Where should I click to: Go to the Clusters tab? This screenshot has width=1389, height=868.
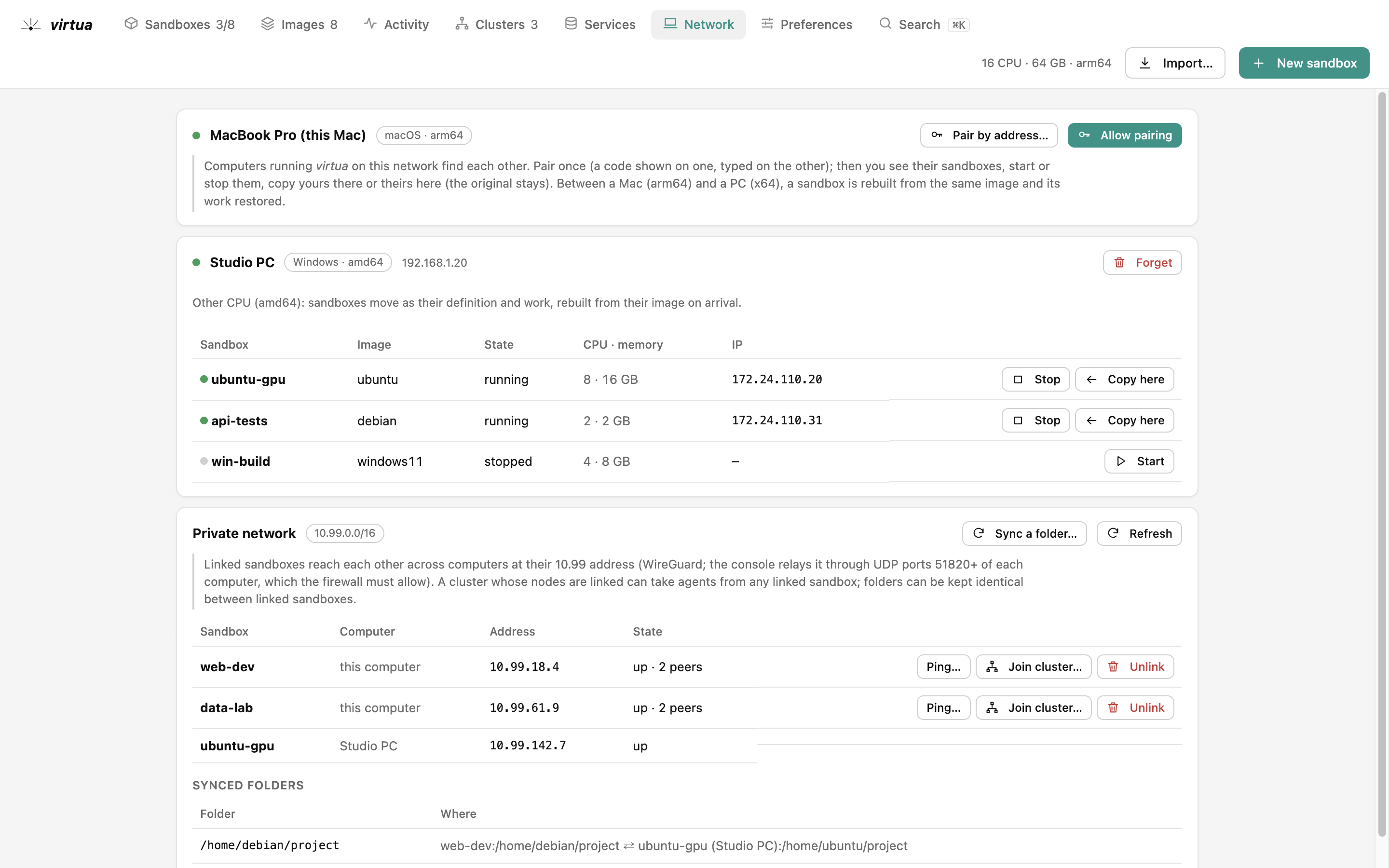[x=496, y=25]
